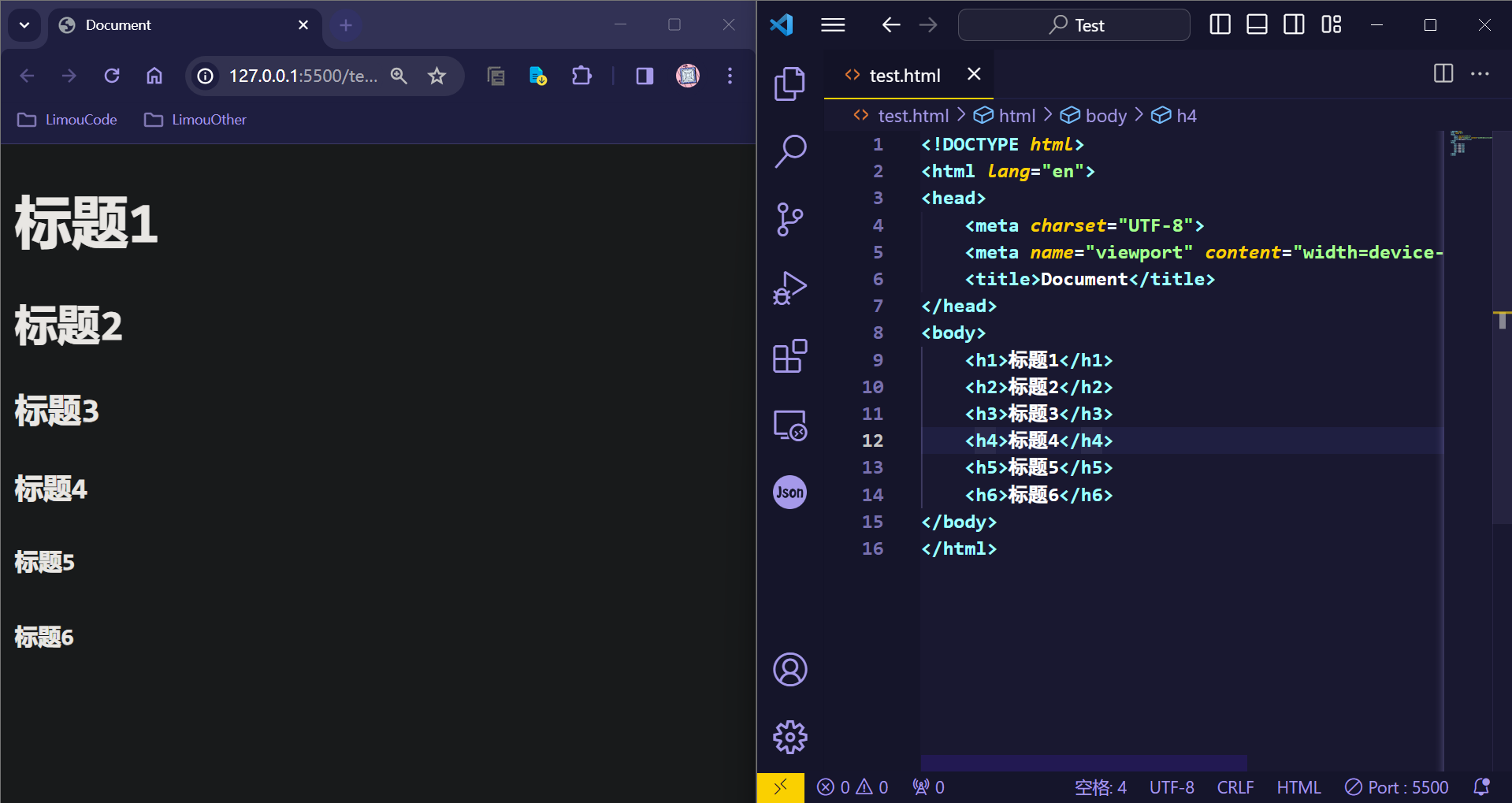Click the Port : 5500 status button

(x=1397, y=787)
